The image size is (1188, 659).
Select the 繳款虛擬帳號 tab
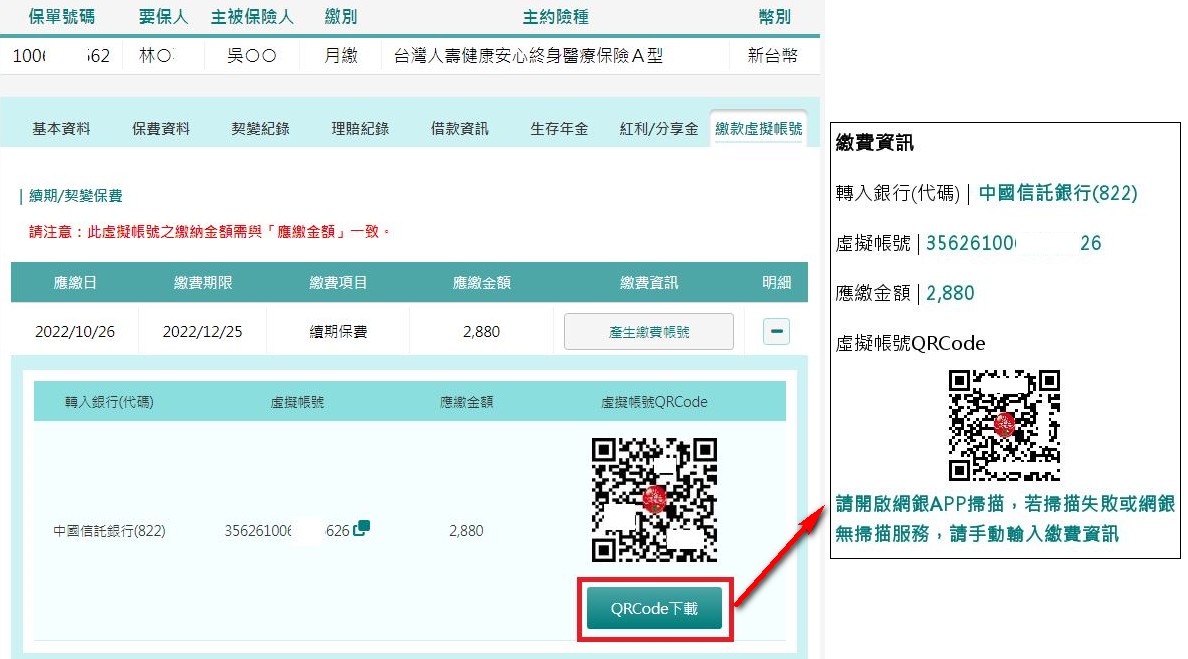coord(758,129)
